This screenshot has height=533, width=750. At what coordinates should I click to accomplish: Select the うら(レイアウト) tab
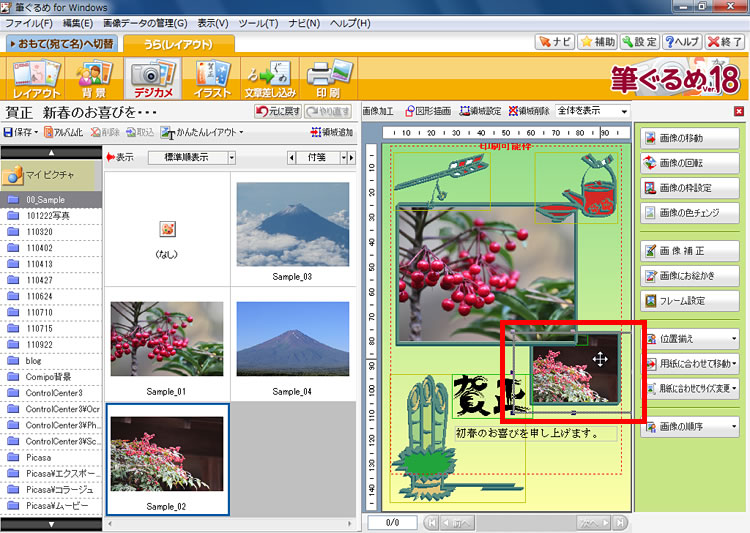point(178,44)
